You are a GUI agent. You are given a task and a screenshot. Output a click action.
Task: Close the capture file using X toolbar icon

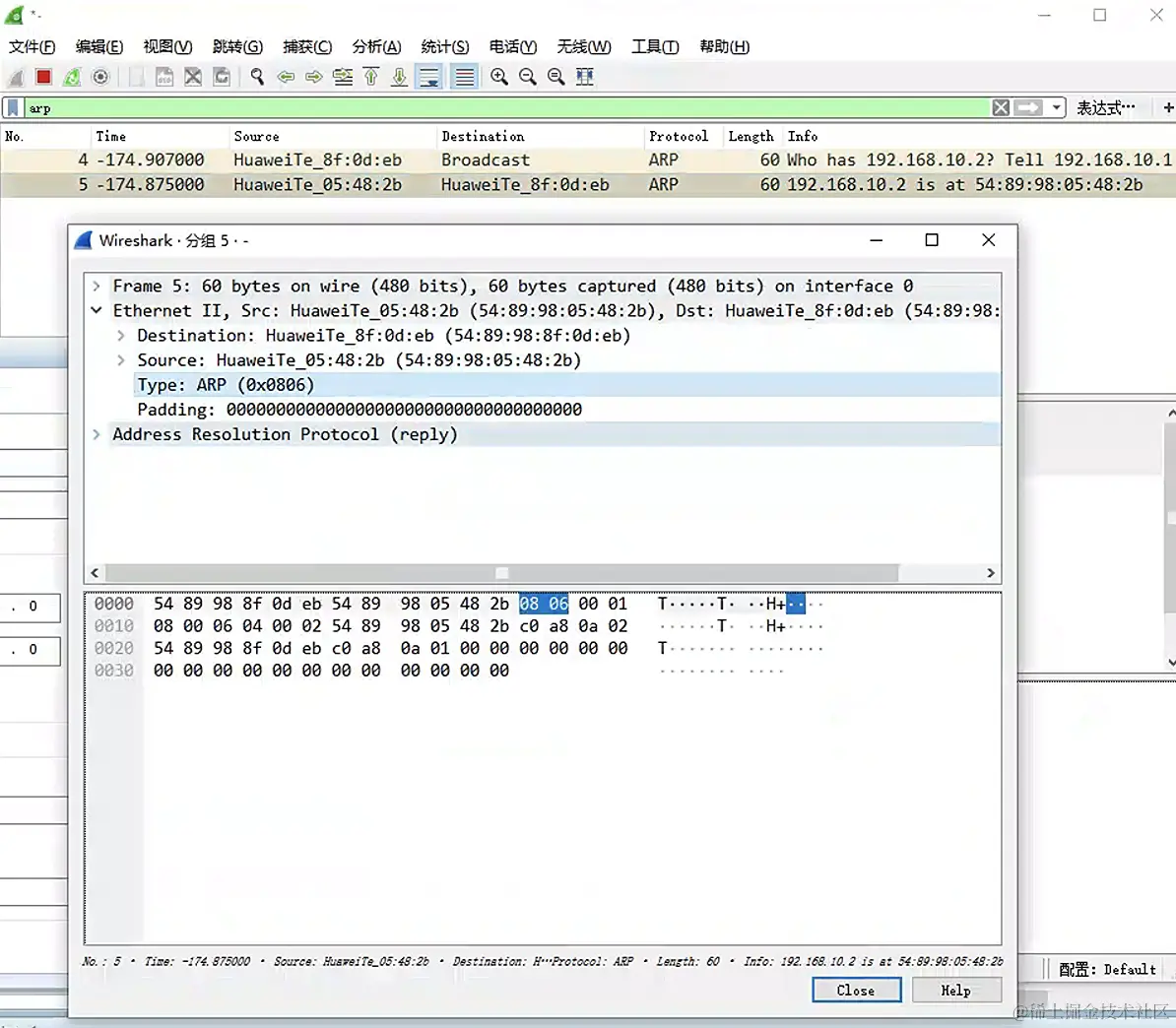193,77
